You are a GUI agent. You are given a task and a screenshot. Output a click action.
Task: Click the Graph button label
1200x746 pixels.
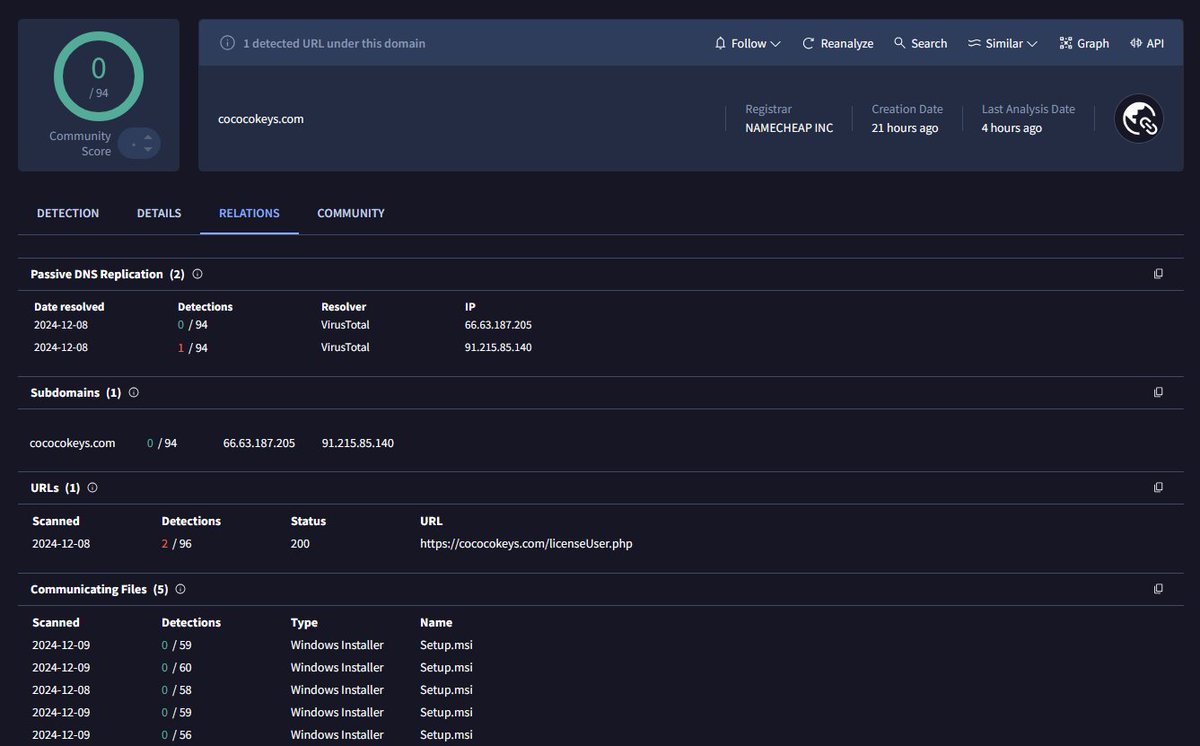pyautogui.click(x=1093, y=44)
